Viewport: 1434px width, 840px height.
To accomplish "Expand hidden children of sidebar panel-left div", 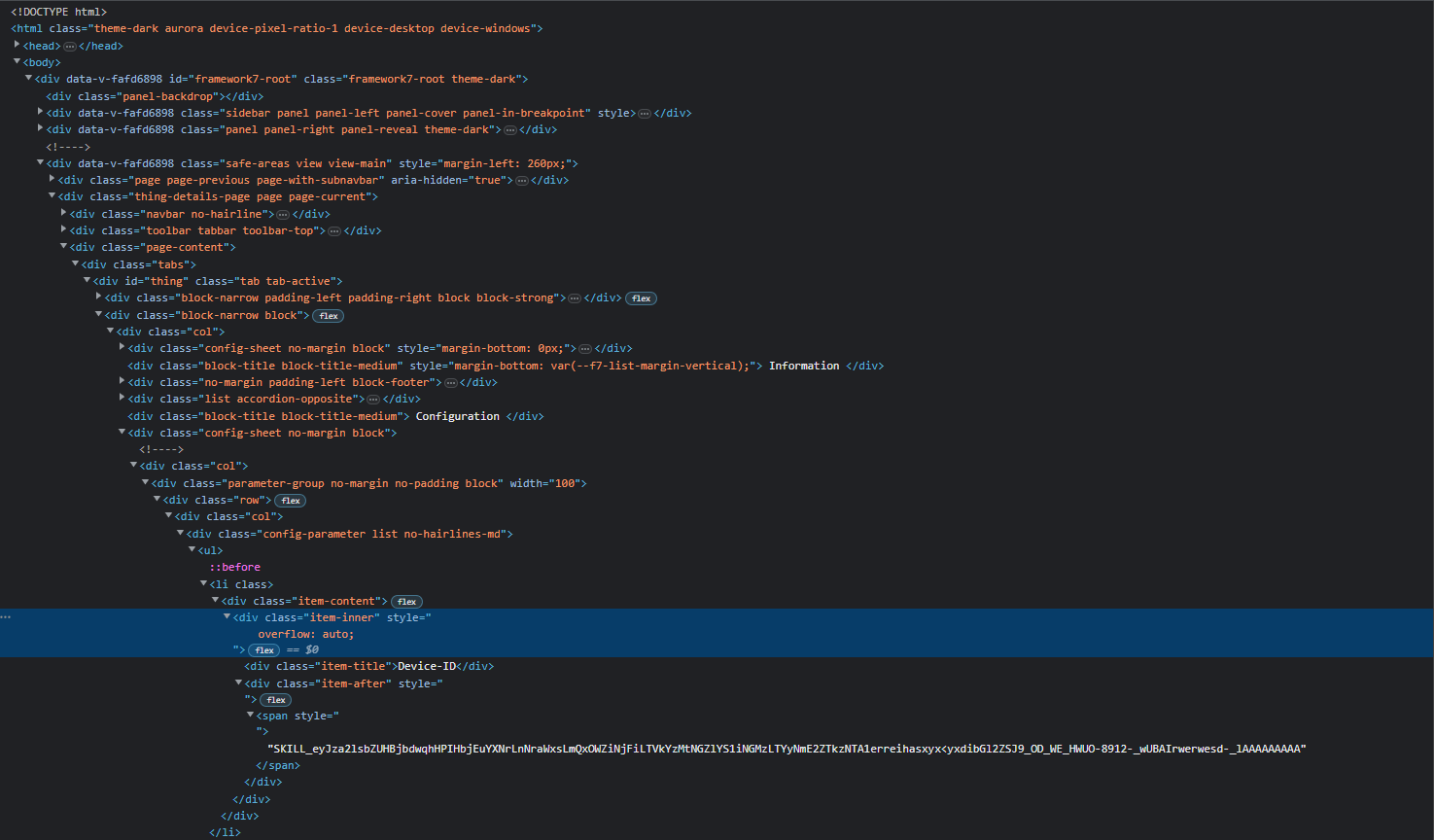I will (644, 113).
